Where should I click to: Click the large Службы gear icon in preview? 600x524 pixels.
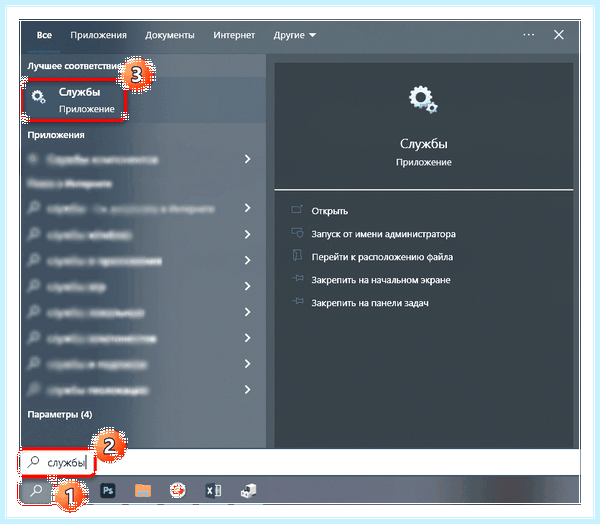click(423, 100)
